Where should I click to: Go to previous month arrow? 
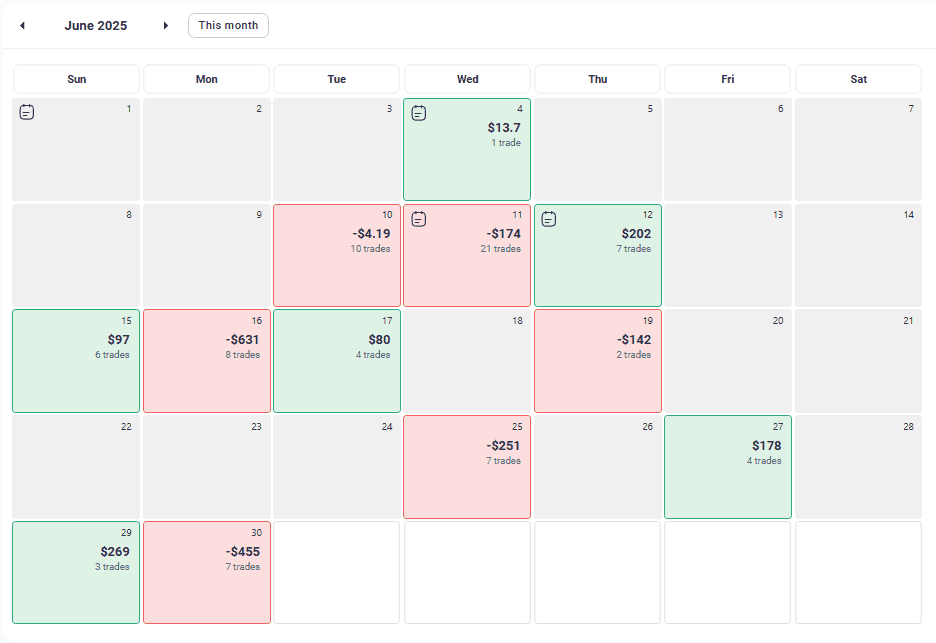tap(23, 26)
